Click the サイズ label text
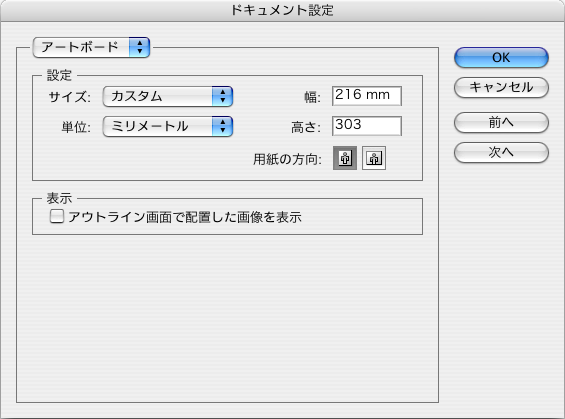Screen dimensions: 565x419 click(70, 97)
